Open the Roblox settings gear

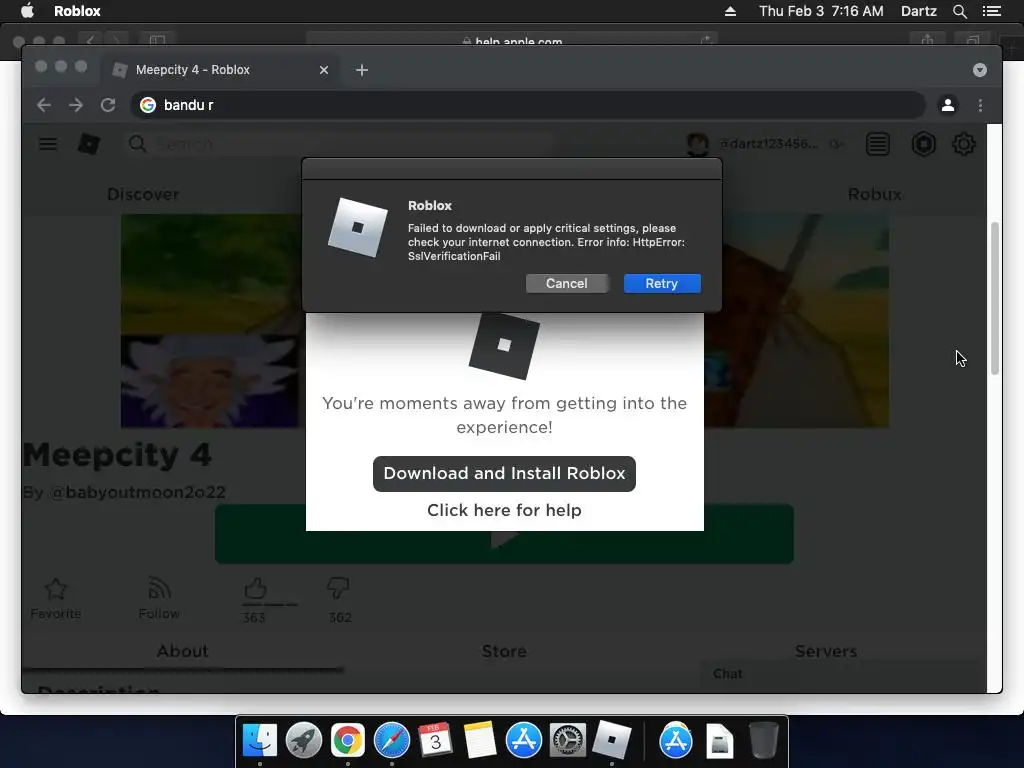pos(963,144)
